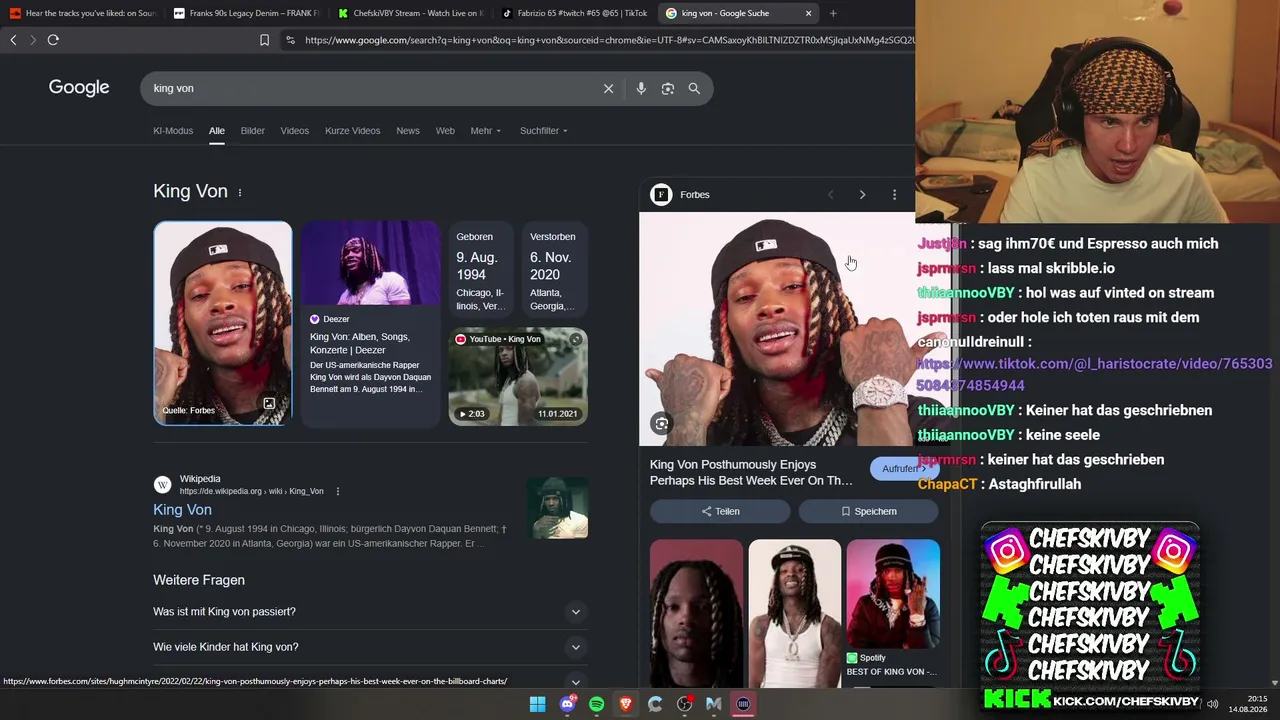
Task: Click the Weitere Fragen heading
Action: 199,580
